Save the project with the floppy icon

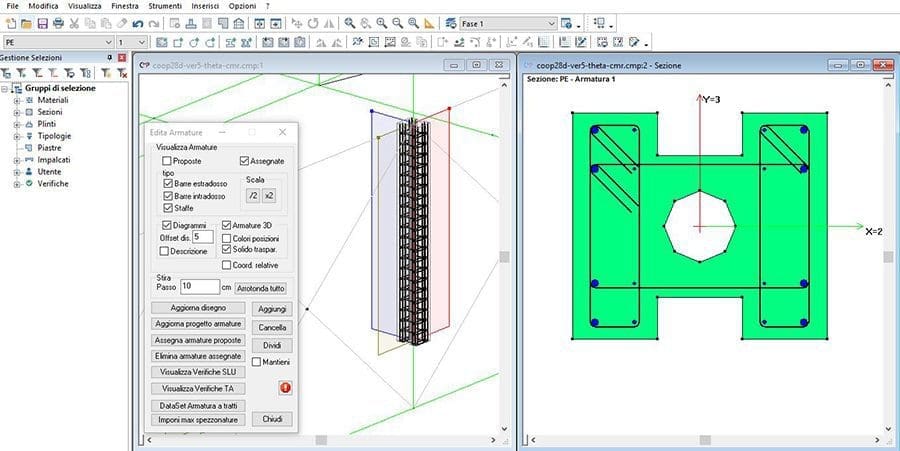[42, 24]
